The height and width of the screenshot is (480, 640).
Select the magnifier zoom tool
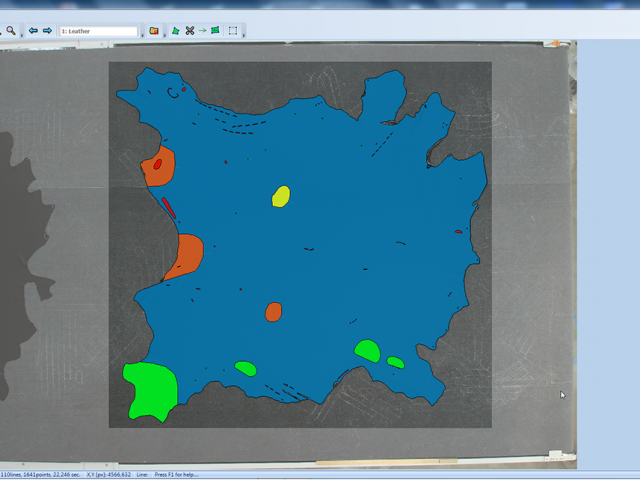[x=11, y=31]
